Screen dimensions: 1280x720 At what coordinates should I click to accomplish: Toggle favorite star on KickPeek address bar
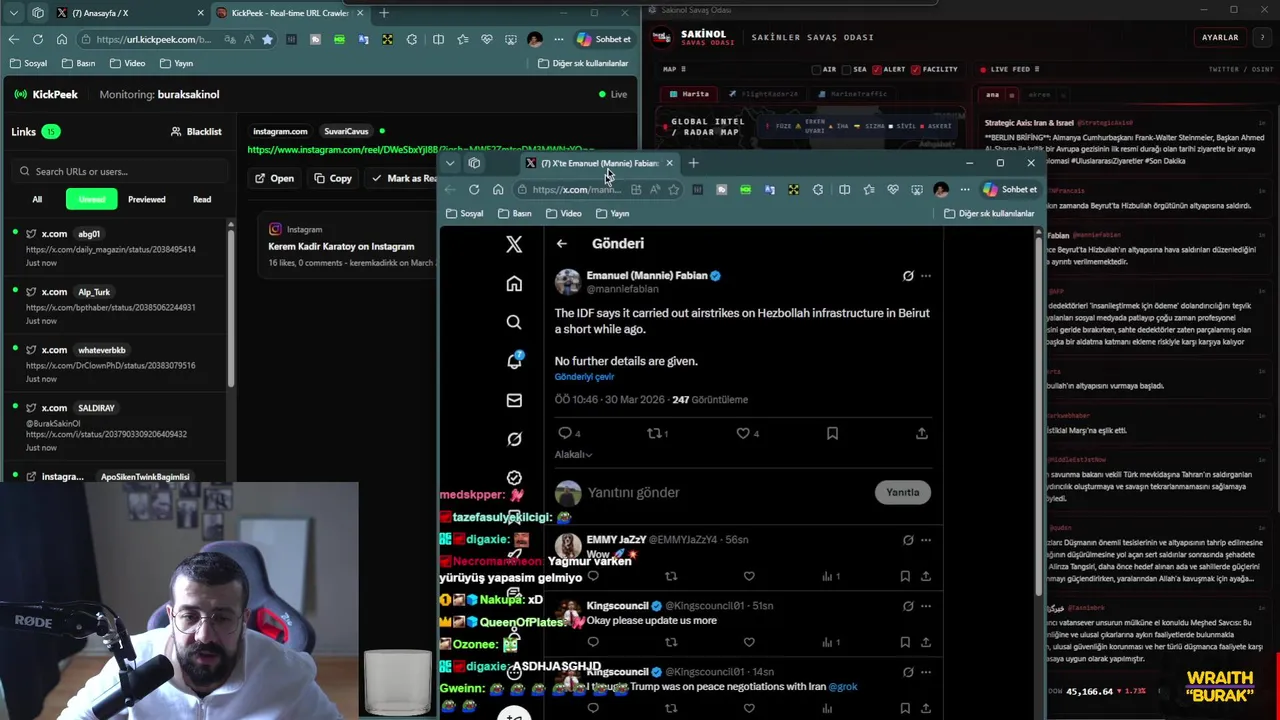pyautogui.click(x=267, y=40)
